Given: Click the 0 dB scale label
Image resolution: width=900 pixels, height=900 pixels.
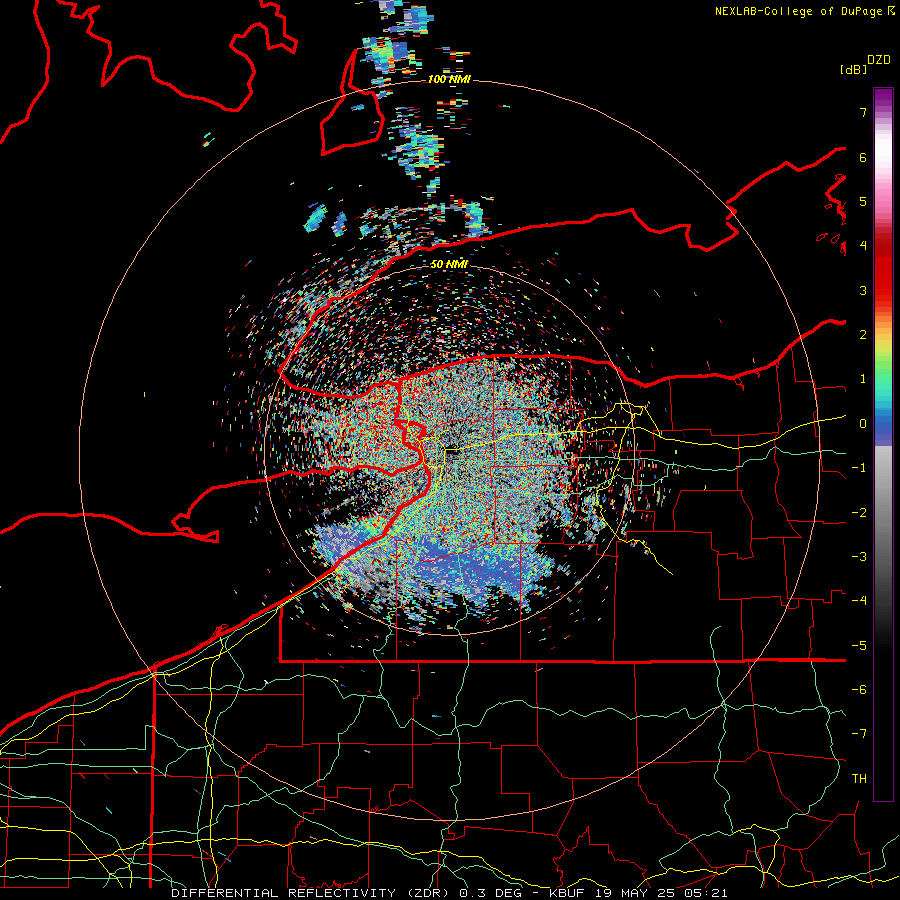Looking at the screenshot, I should (863, 424).
